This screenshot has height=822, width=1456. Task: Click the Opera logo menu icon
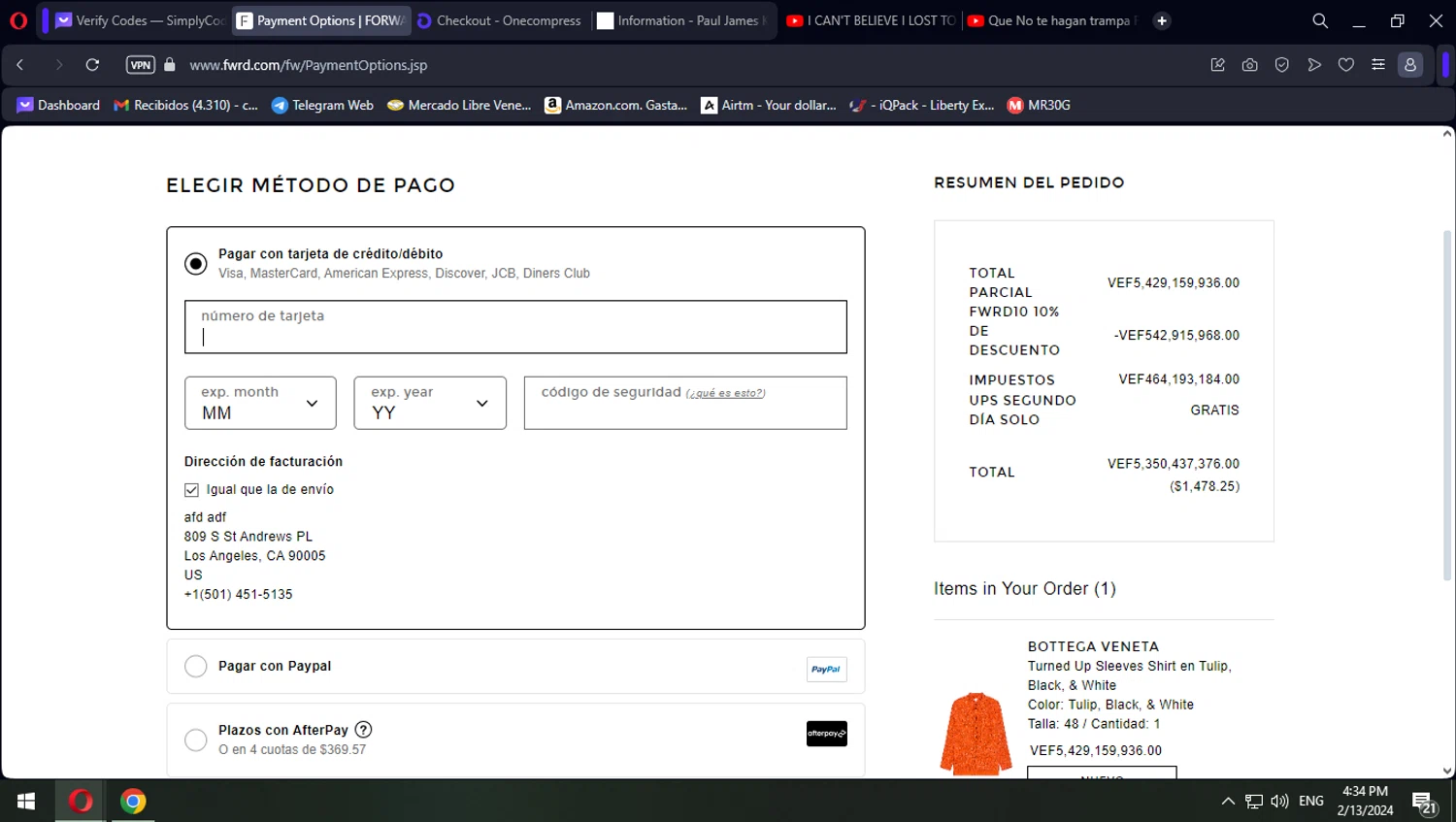click(17, 20)
